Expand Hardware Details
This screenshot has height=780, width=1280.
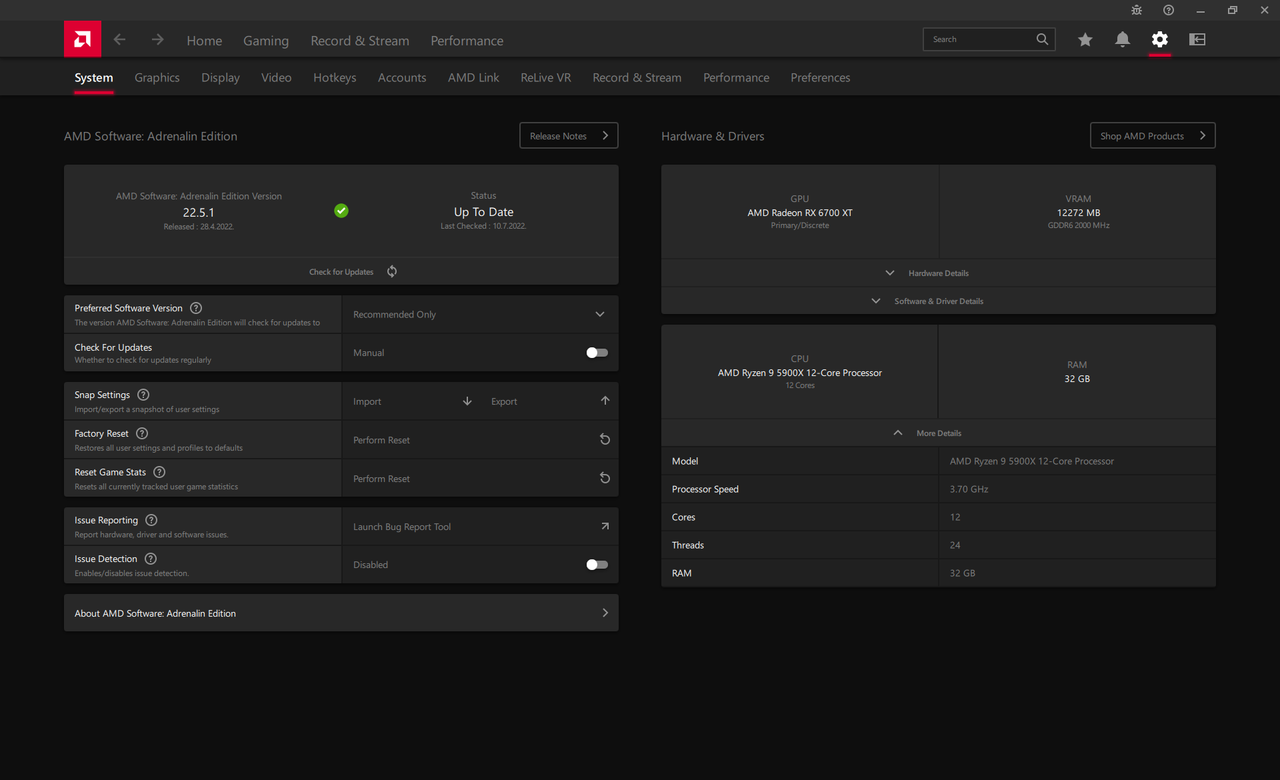[938, 273]
